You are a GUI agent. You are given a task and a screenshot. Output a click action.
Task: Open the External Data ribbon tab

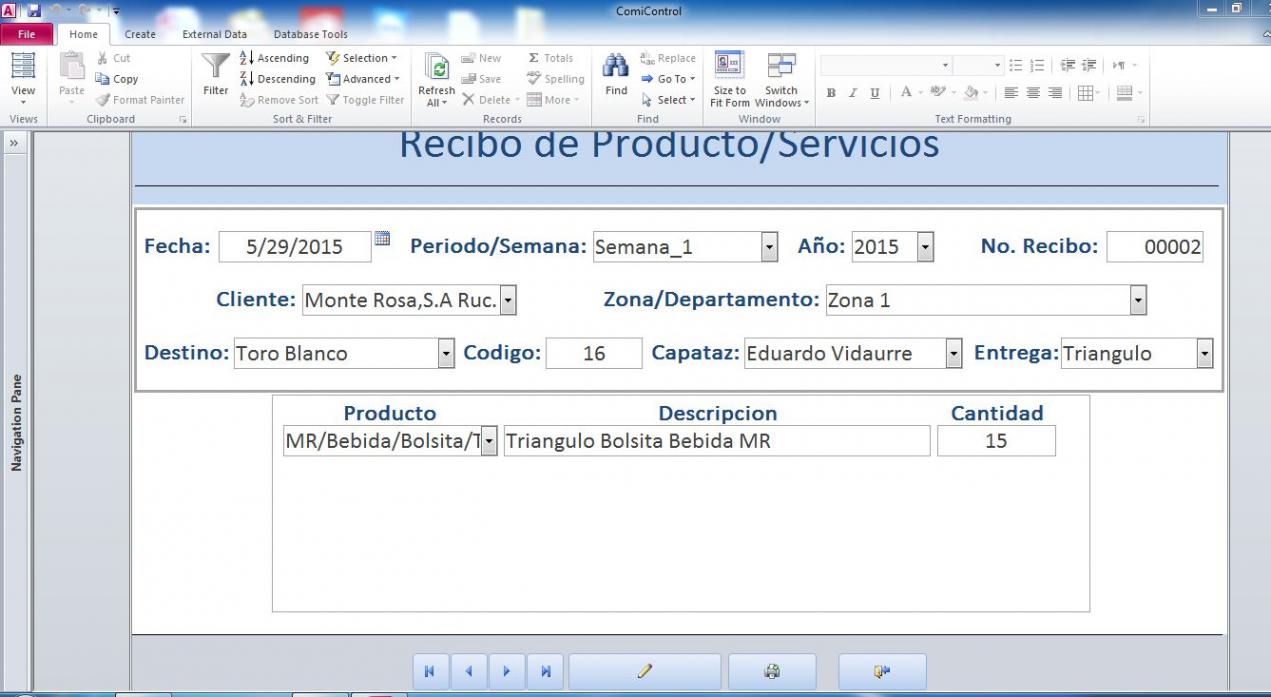(x=214, y=34)
